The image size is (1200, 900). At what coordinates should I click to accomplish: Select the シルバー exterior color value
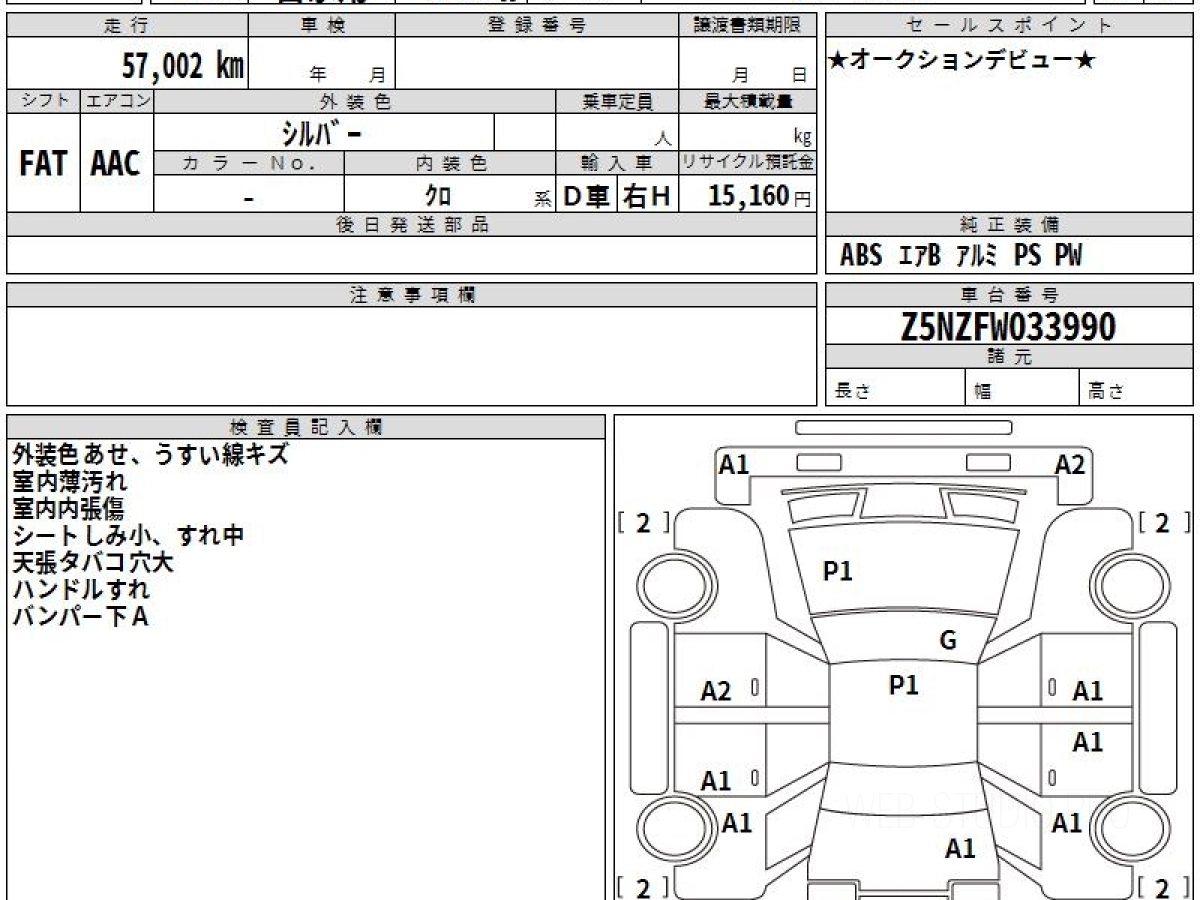pyautogui.click(x=320, y=132)
